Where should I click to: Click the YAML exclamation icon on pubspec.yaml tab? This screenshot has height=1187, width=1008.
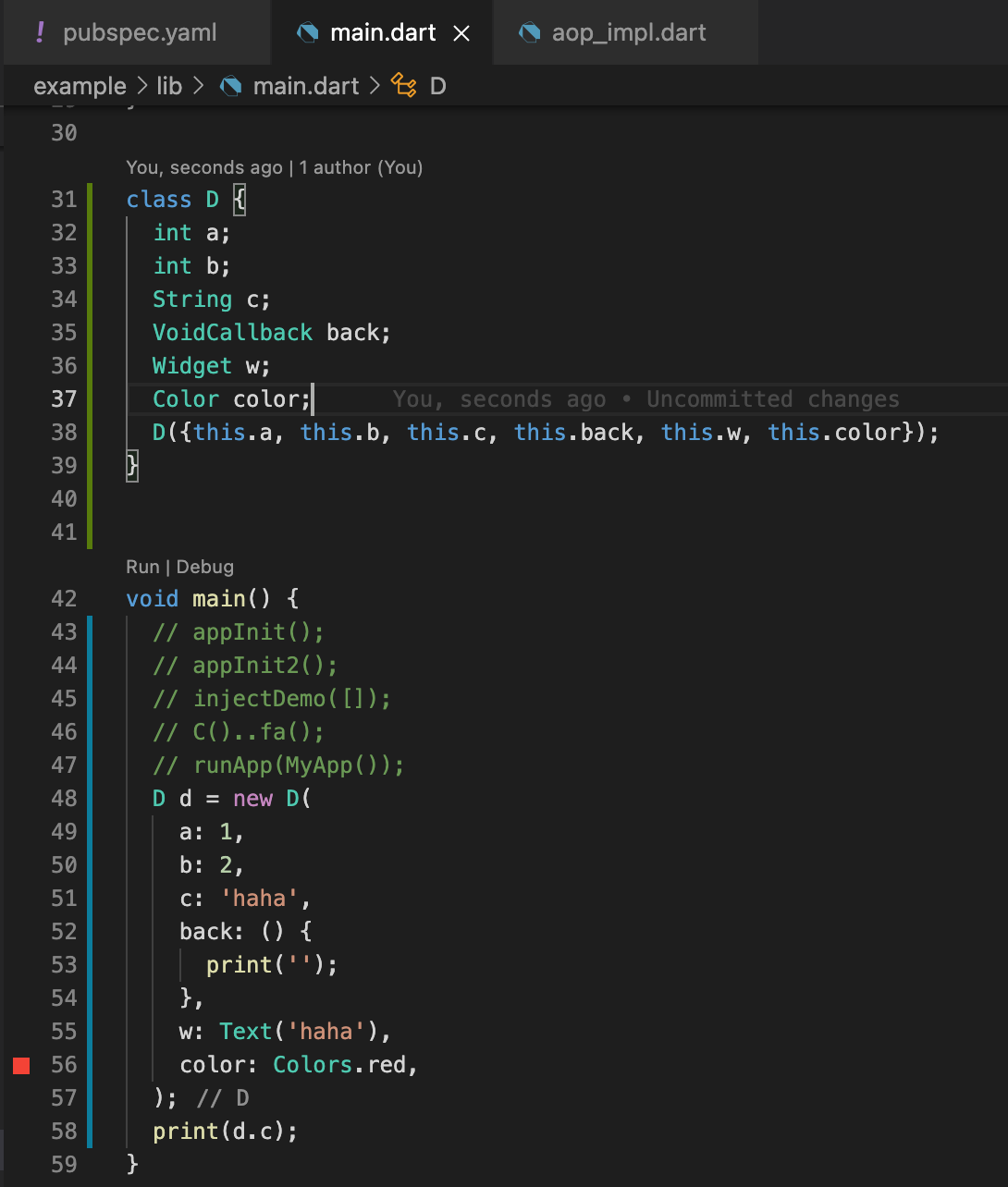click(x=40, y=33)
